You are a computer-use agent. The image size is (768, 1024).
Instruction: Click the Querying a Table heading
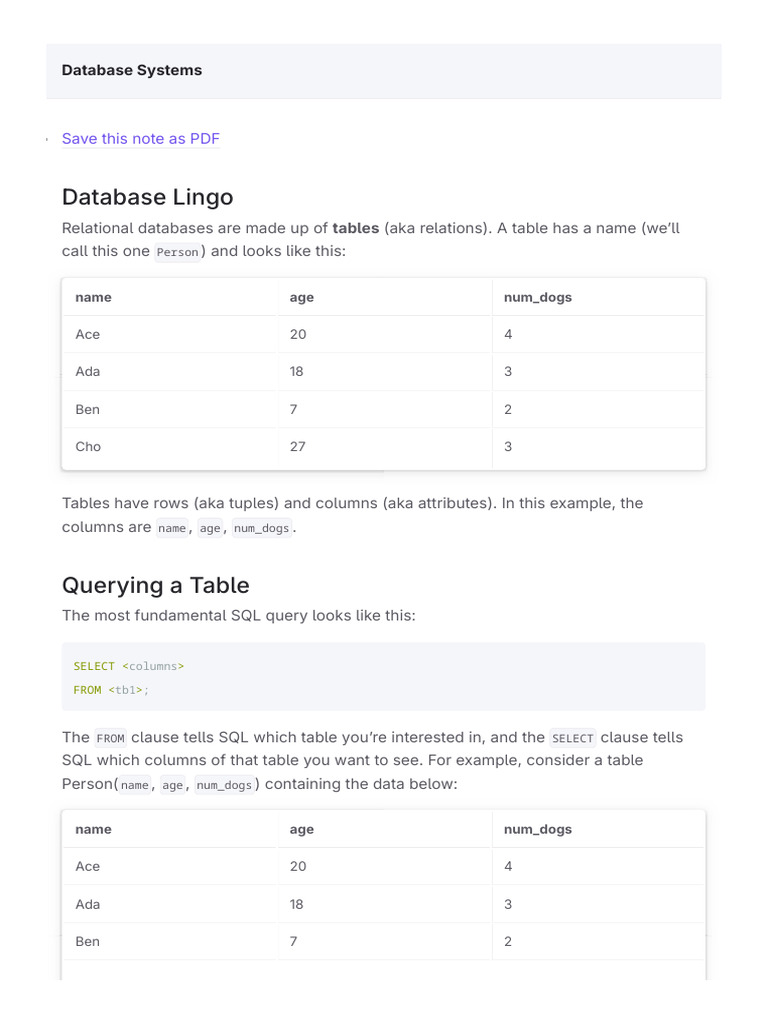click(x=155, y=585)
